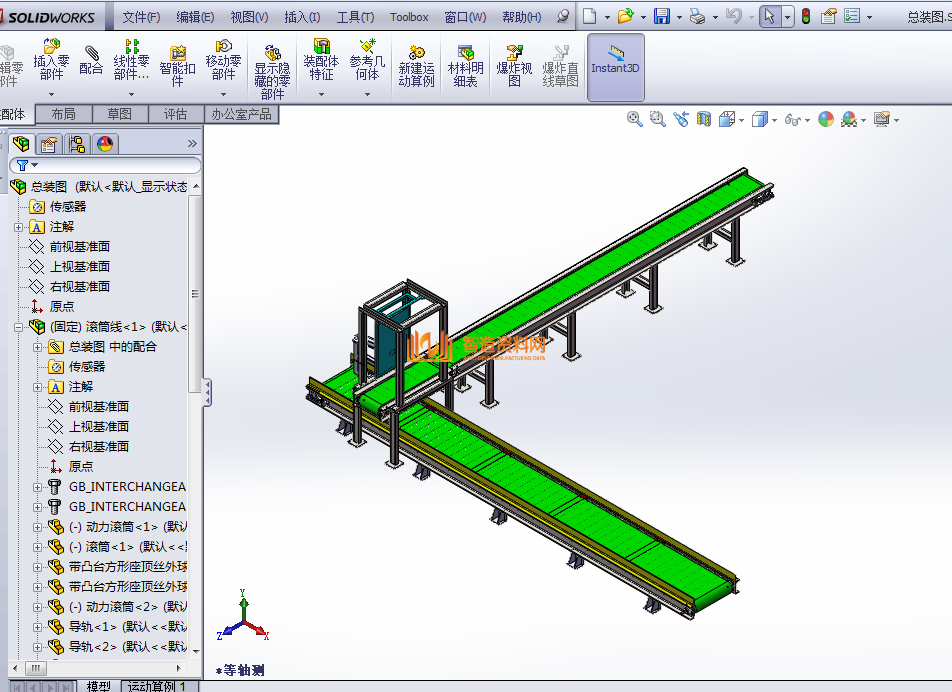Click the Section View icon

click(704, 119)
